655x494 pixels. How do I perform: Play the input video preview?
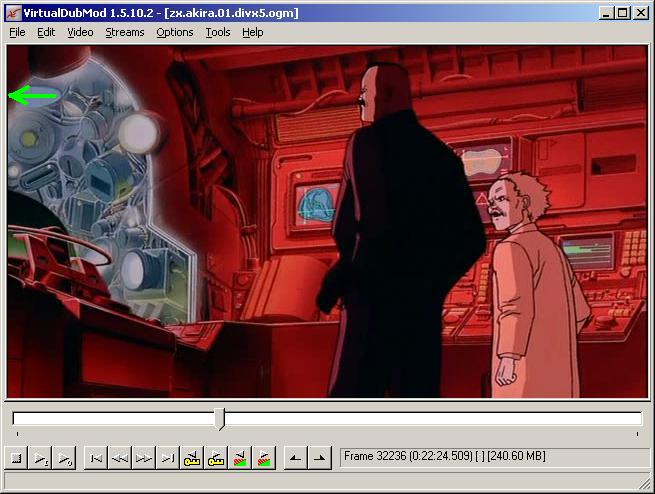coord(40,458)
